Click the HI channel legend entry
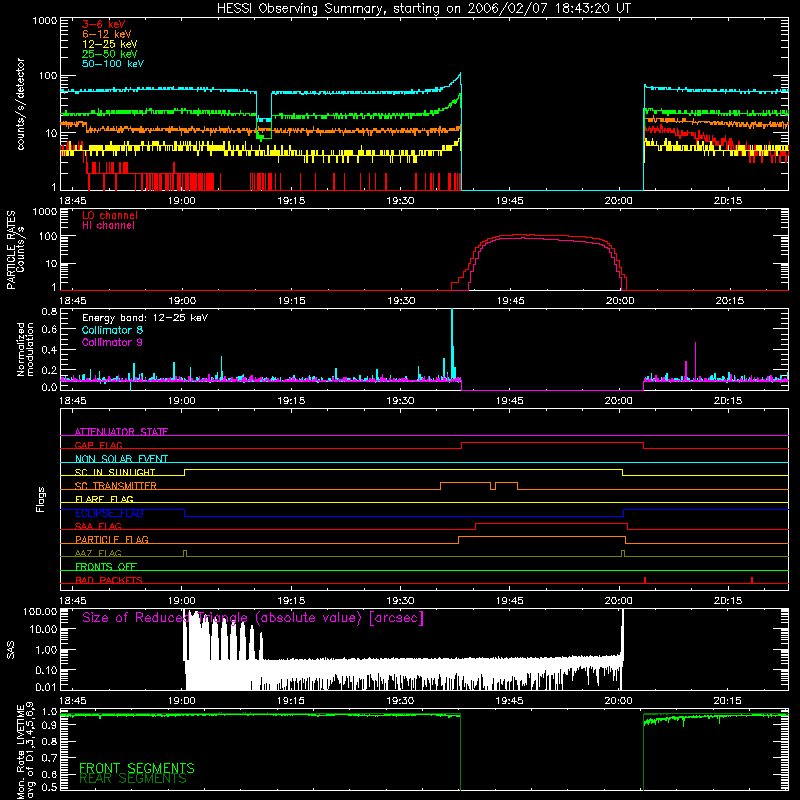The width and height of the screenshot is (800, 800). point(108,225)
